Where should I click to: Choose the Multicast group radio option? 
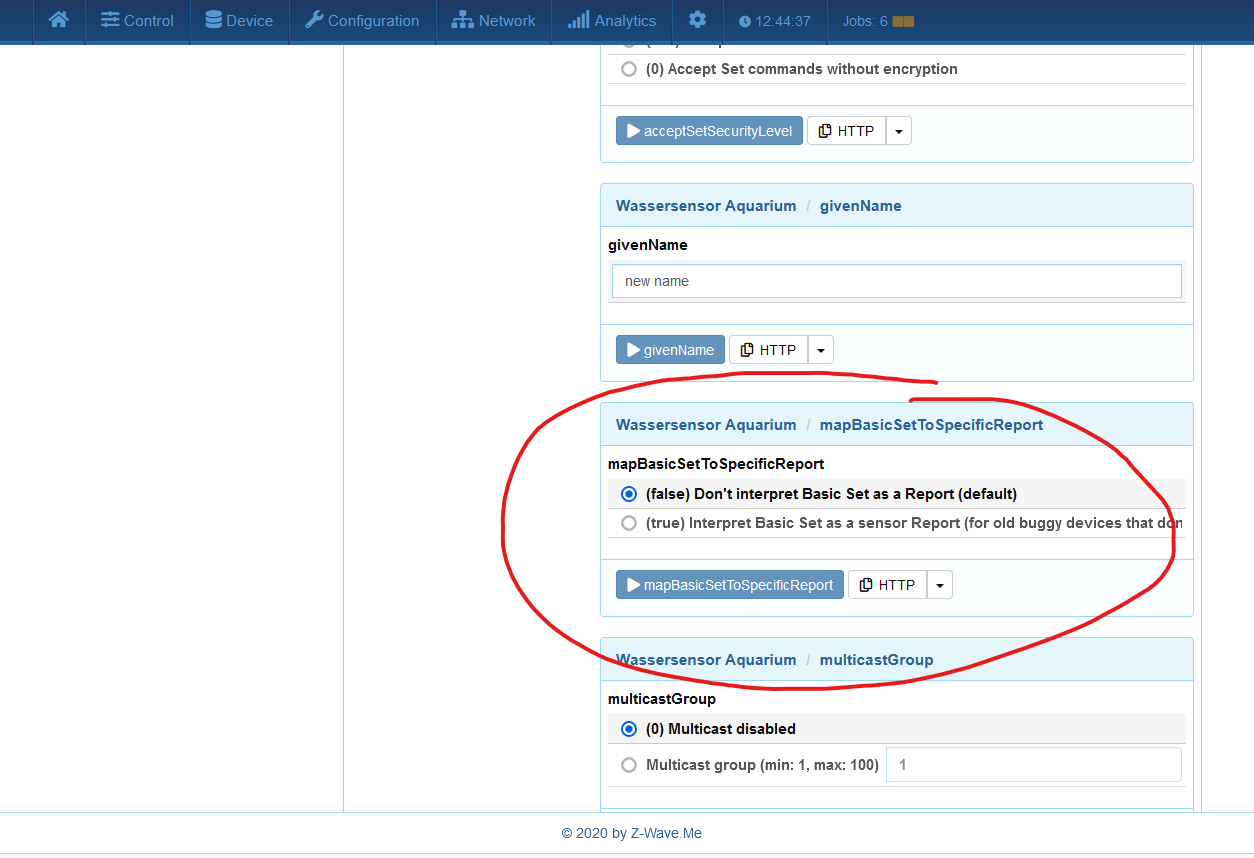point(629,765)
